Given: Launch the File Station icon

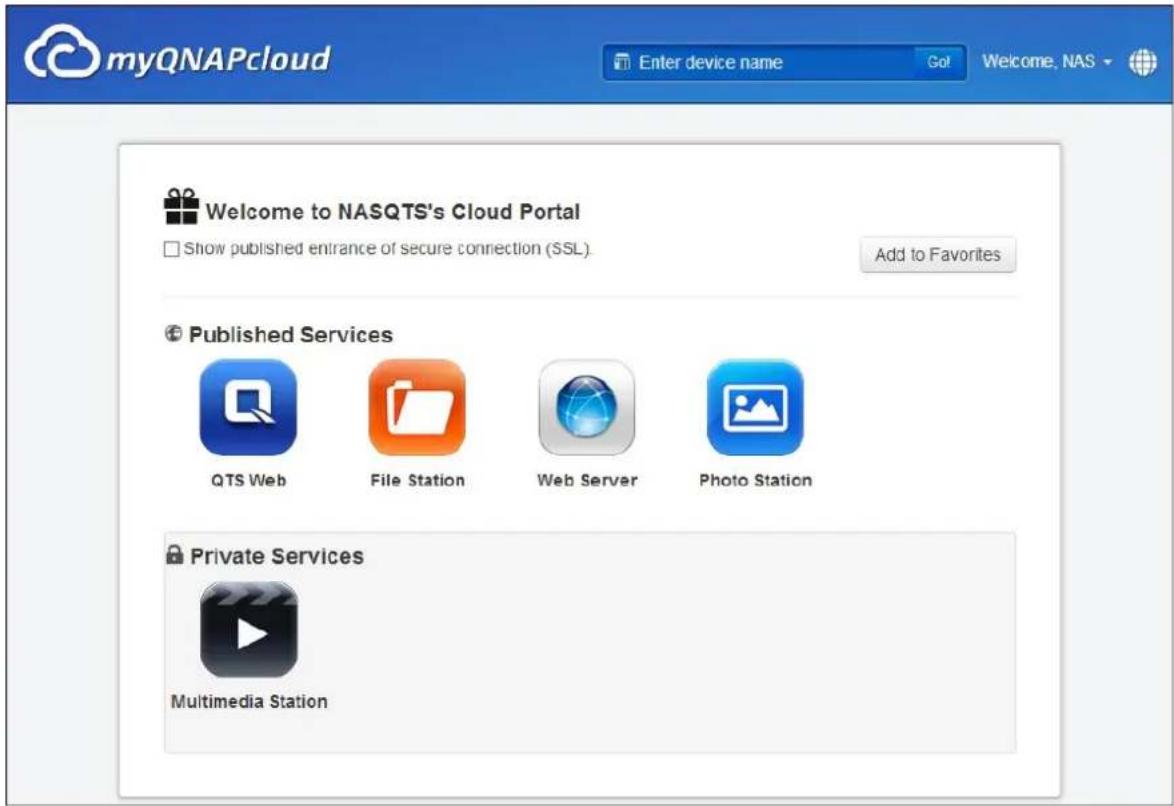Looking at the screenshot, I should pyautogui.click(x=417, y=407).
